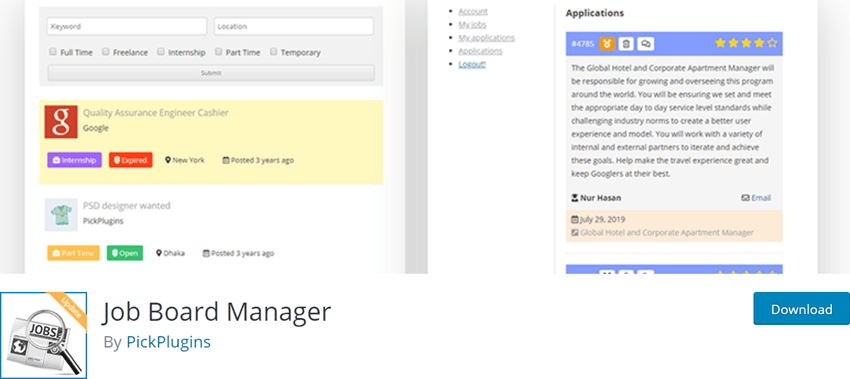Enable the Internship filter checkbox
This screenshot has width=850, height=379.
(x=160, y=52)
